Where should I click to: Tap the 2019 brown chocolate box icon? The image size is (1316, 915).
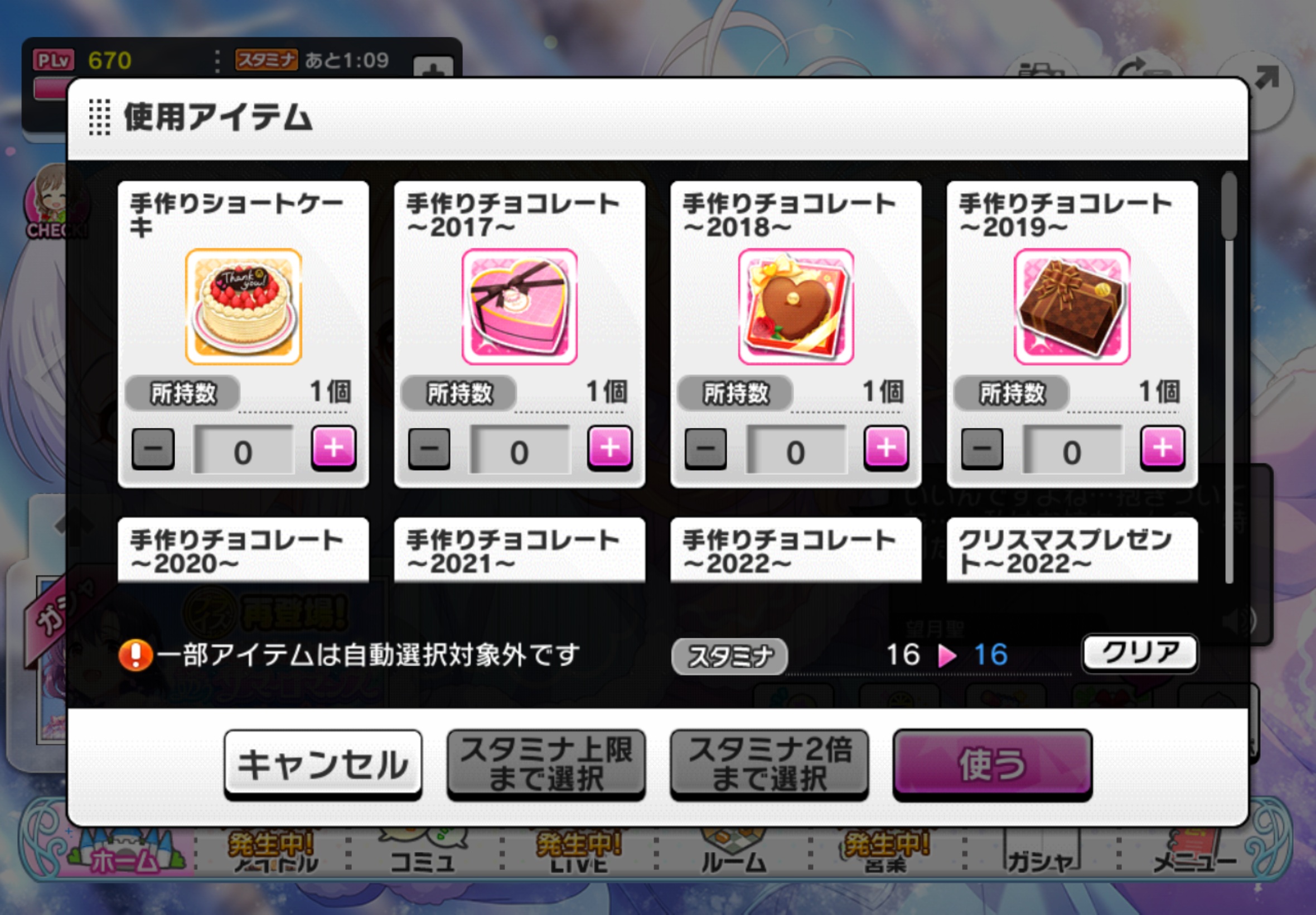click(1072, 307)
